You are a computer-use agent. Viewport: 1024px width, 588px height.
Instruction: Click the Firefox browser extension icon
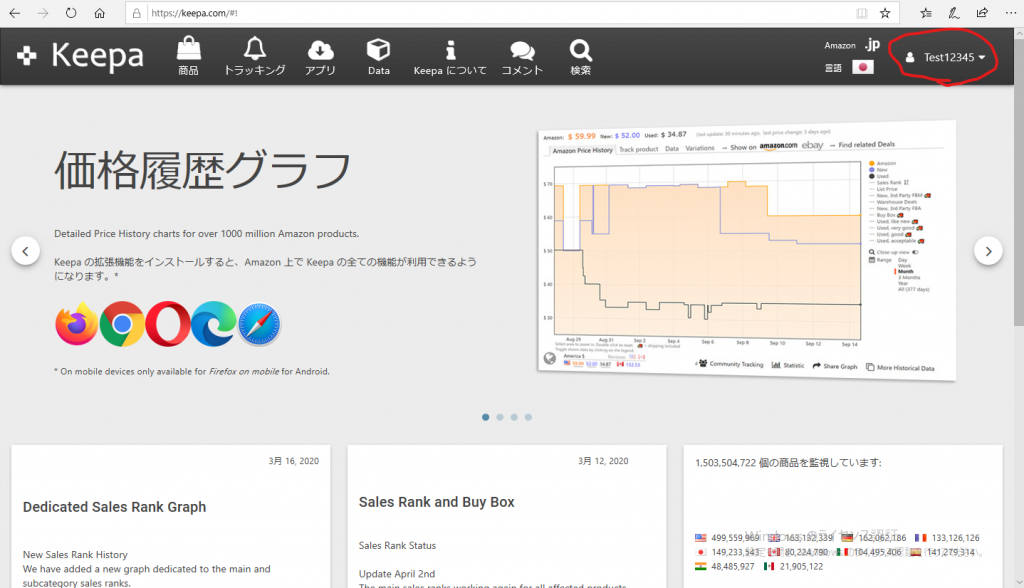point(77,323)
